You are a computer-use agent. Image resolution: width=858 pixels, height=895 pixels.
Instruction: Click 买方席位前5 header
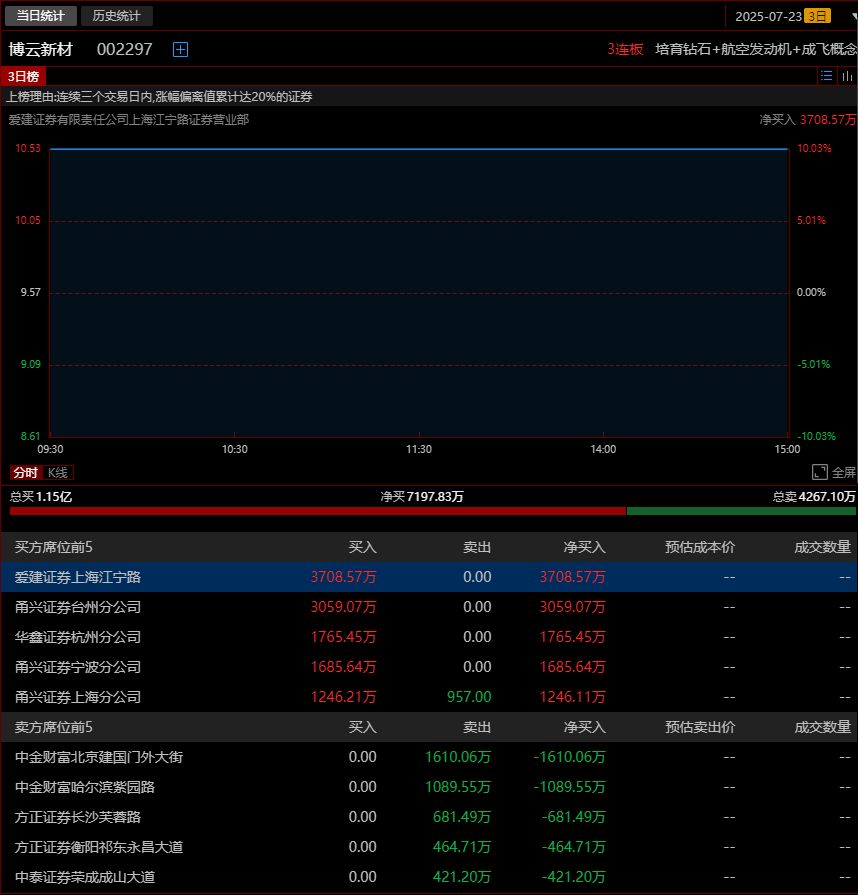54,547
